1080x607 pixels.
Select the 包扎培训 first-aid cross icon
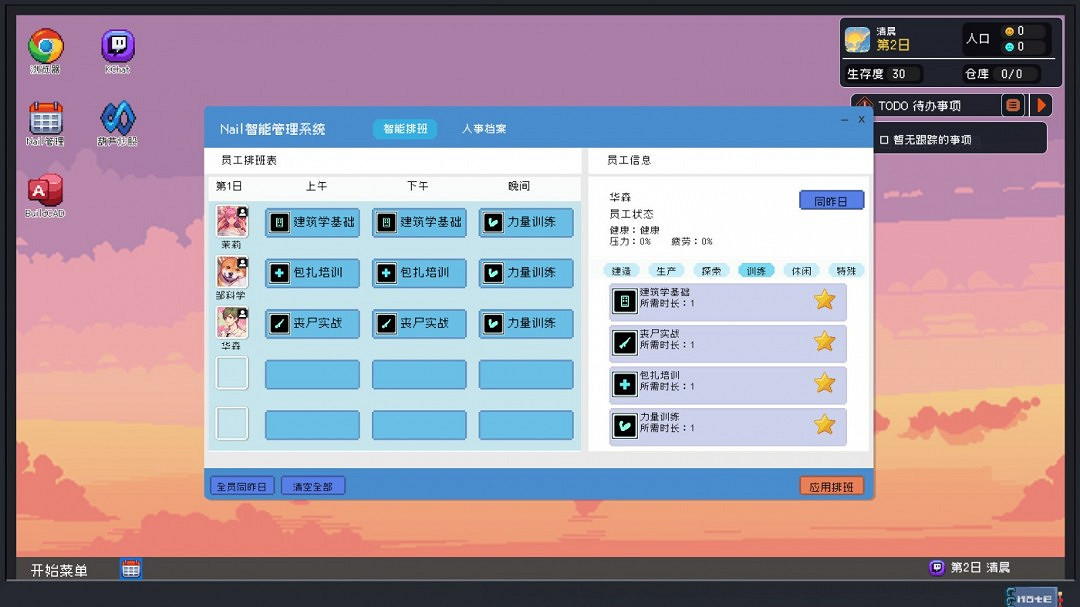(625, 384)
